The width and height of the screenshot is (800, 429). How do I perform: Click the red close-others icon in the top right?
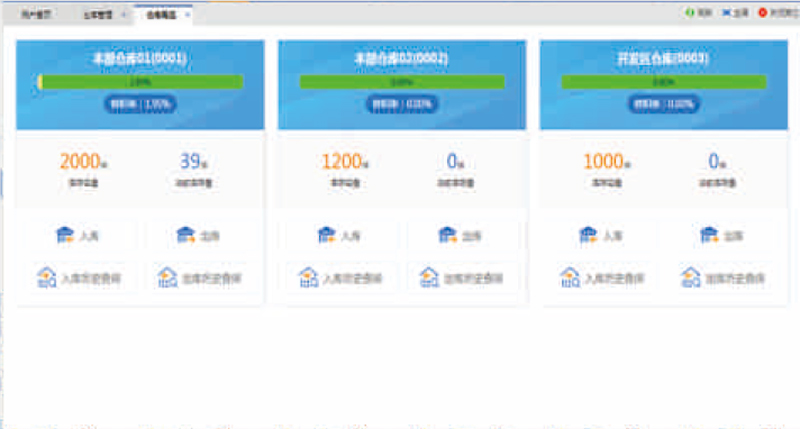(x=763, y=13)
